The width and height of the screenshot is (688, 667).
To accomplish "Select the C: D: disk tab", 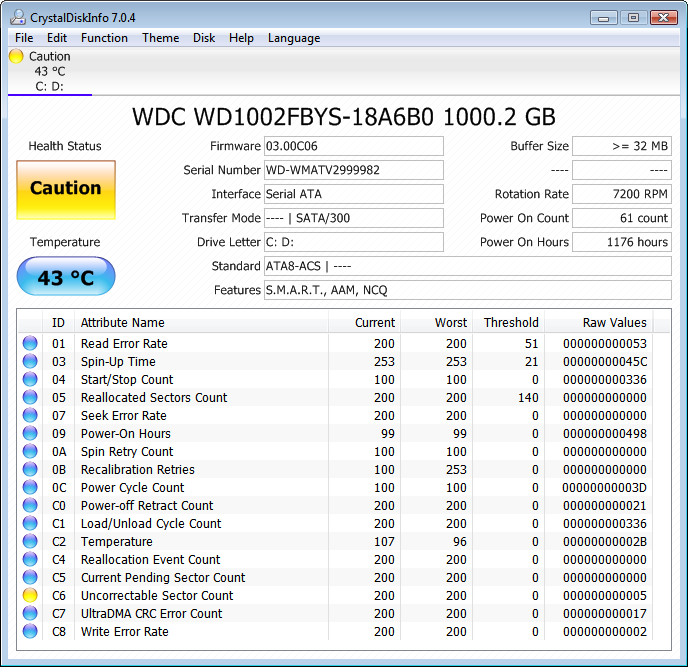I will (49, 86).
